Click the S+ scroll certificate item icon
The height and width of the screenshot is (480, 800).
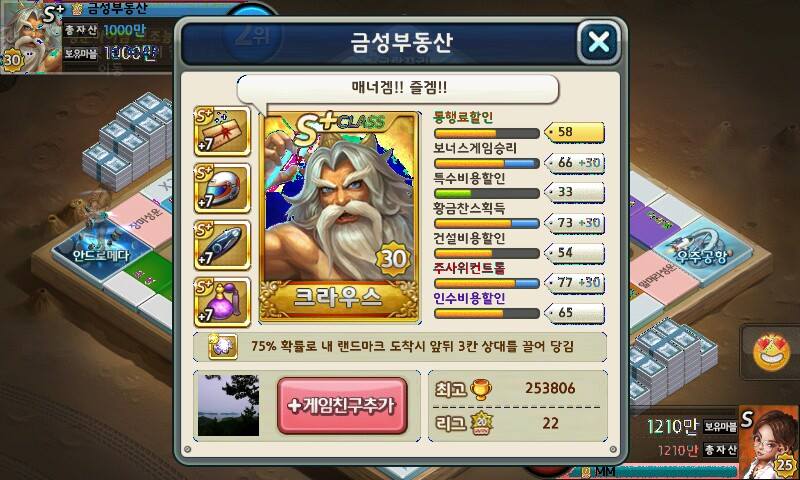222,131
